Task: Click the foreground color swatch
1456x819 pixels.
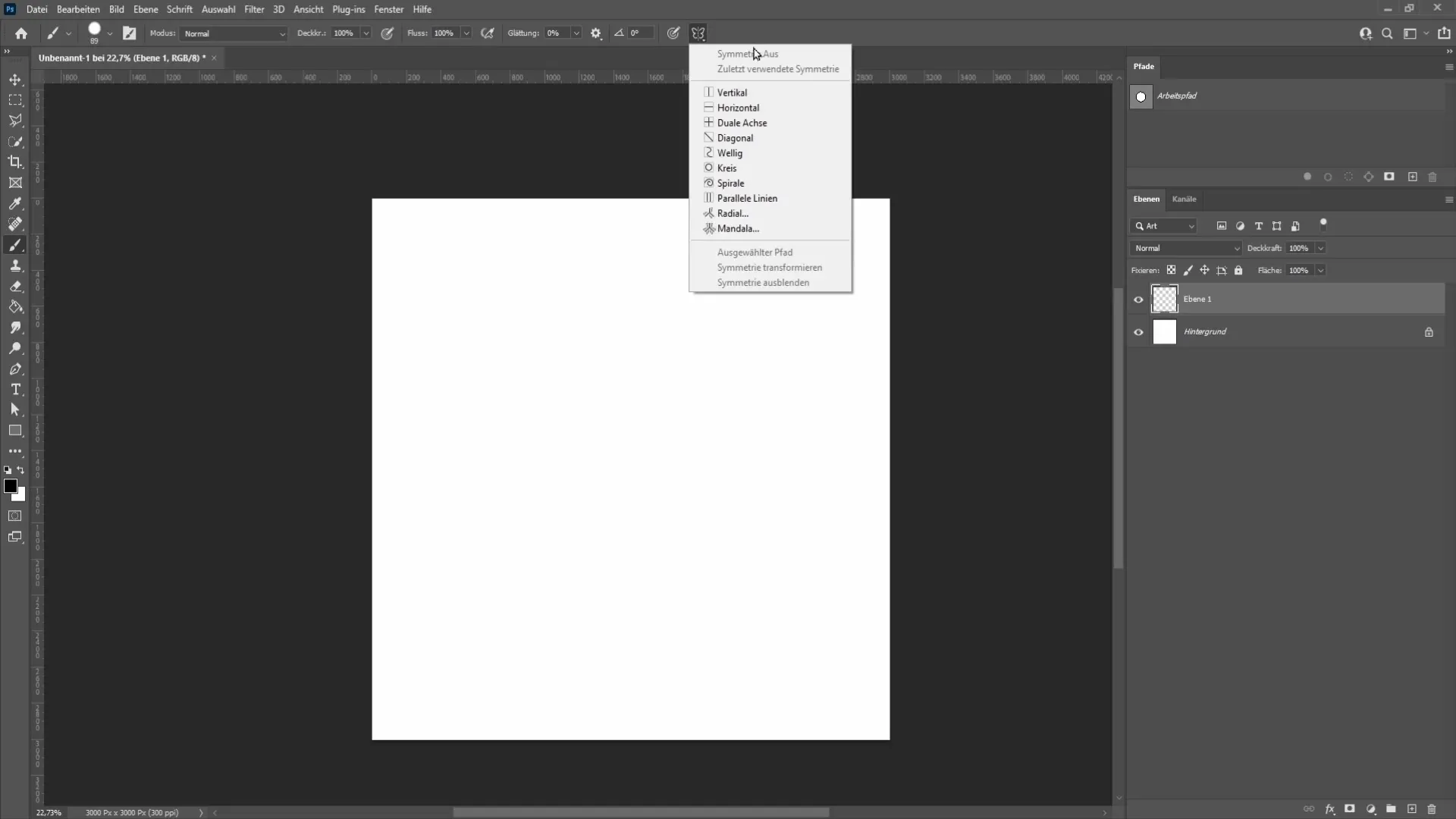Action: click(x=10, y=486)
